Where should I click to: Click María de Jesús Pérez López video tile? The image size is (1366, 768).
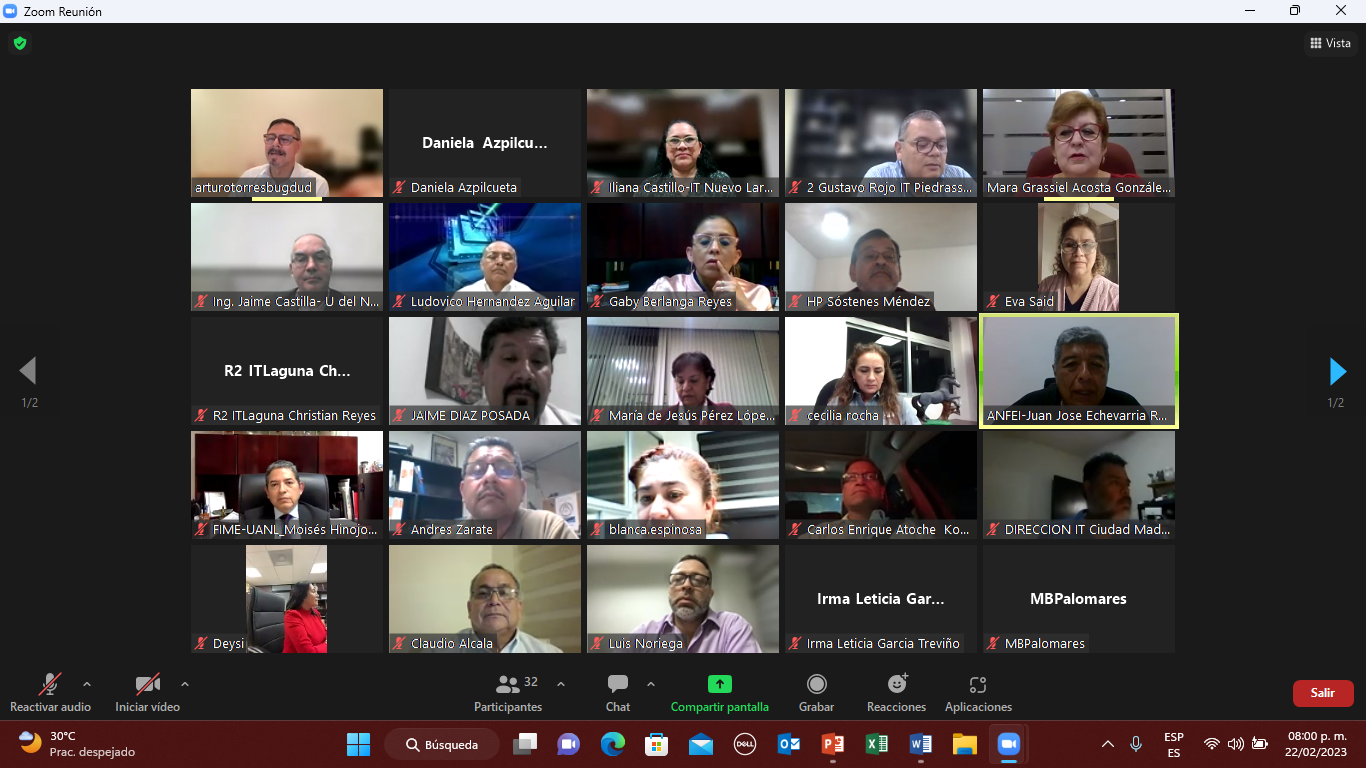[x=683, y=371]
